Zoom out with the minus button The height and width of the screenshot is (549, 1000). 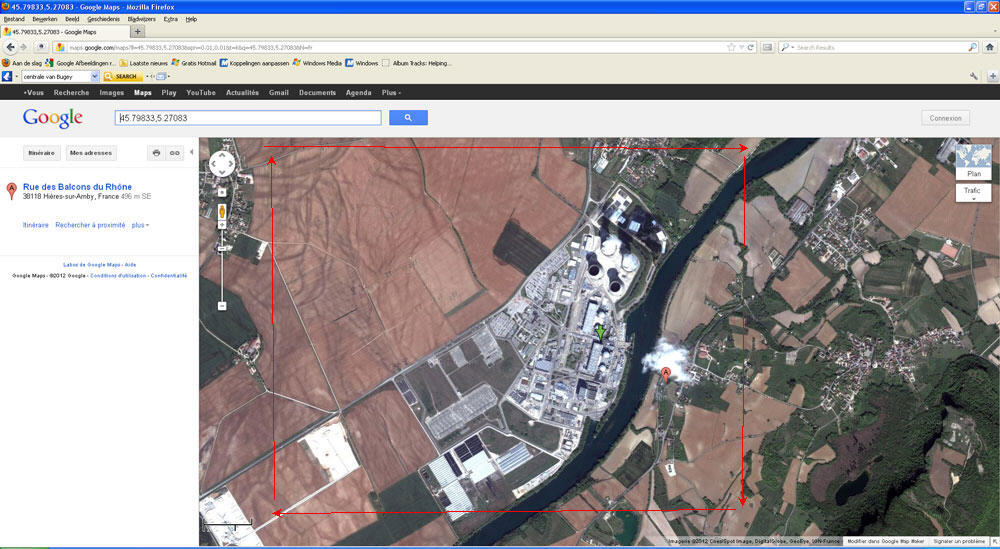(222, 306)
